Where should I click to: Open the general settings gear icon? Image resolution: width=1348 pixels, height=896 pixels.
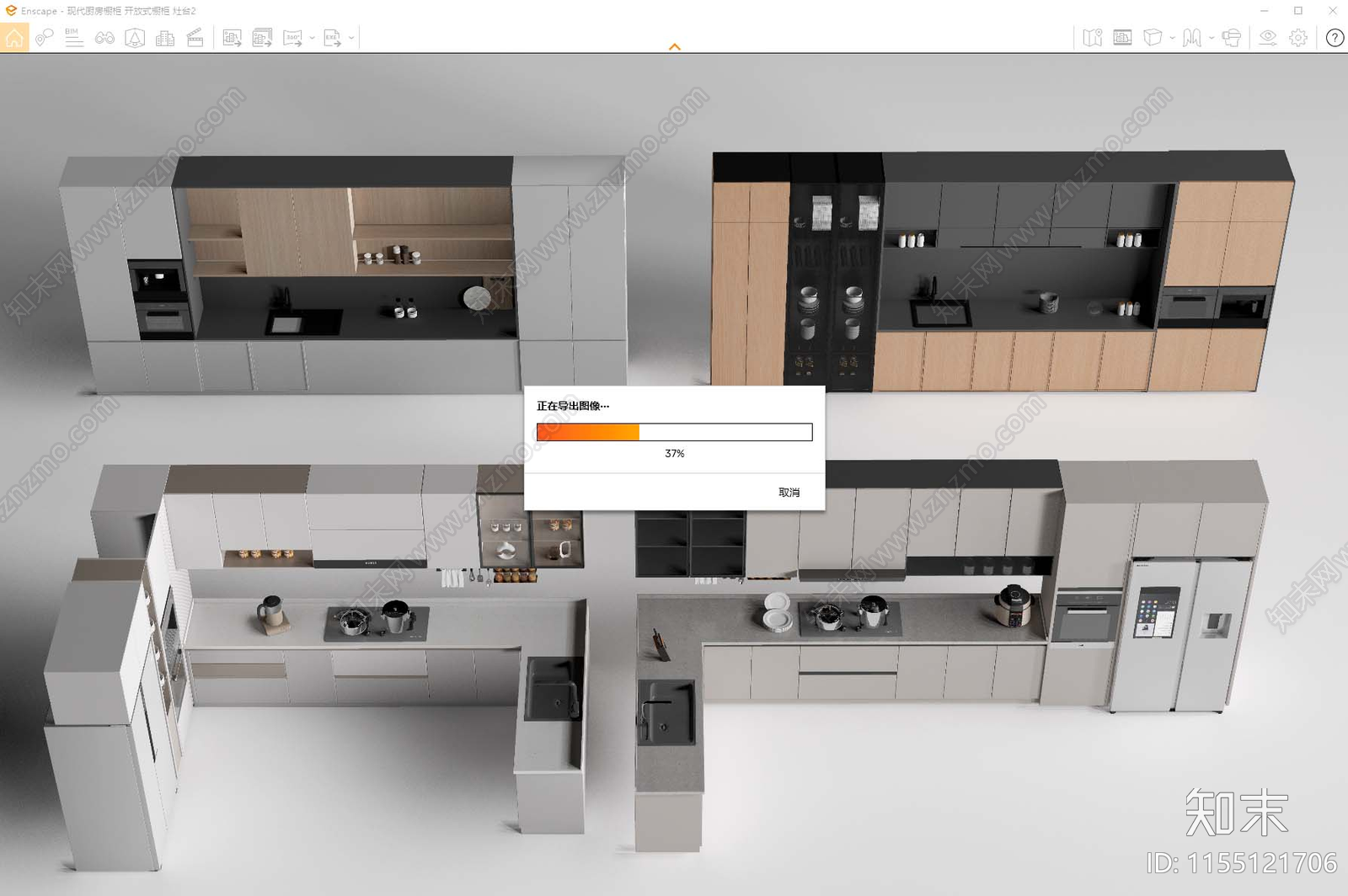1298,38
